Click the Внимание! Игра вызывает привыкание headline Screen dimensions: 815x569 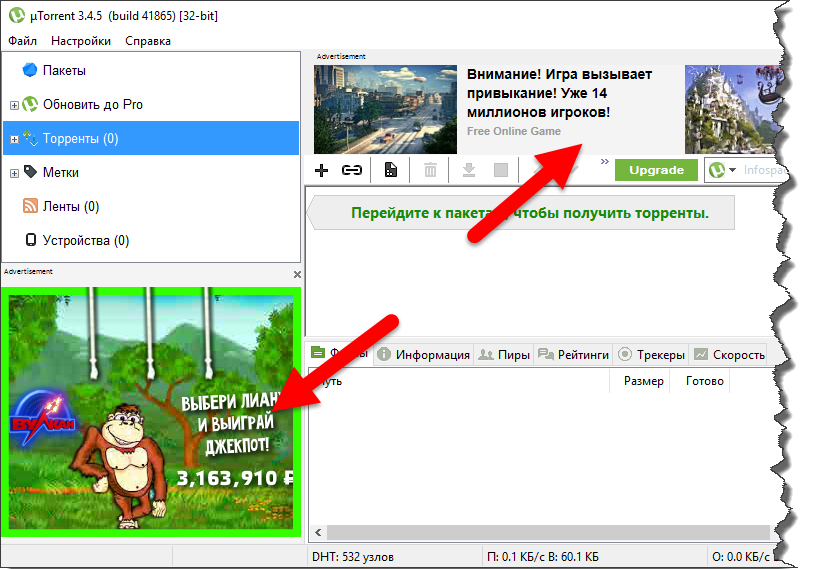[559, 93]
